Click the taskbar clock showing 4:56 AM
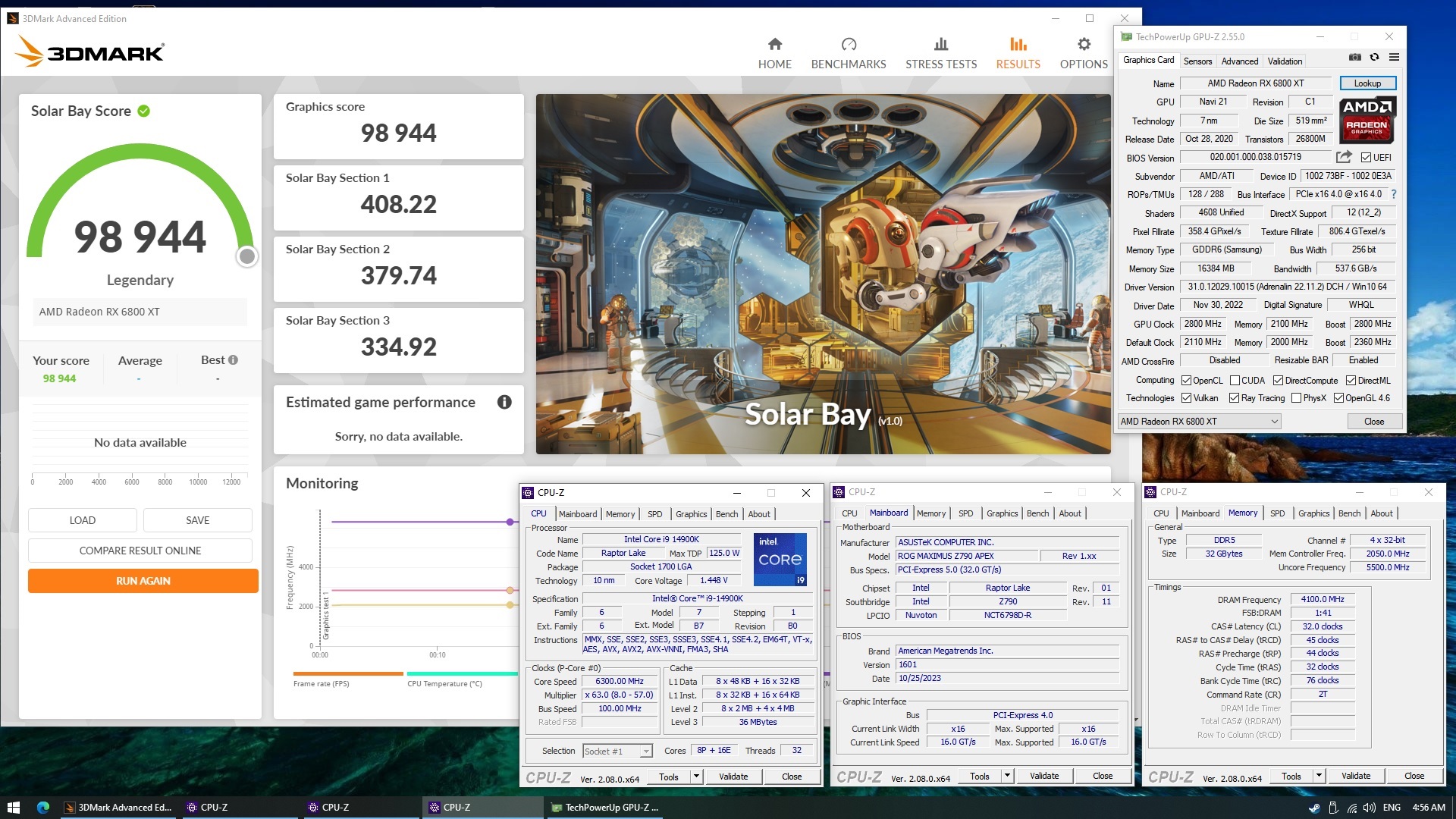Viewport: 1456px width, 819px height. pos(1429,808)
